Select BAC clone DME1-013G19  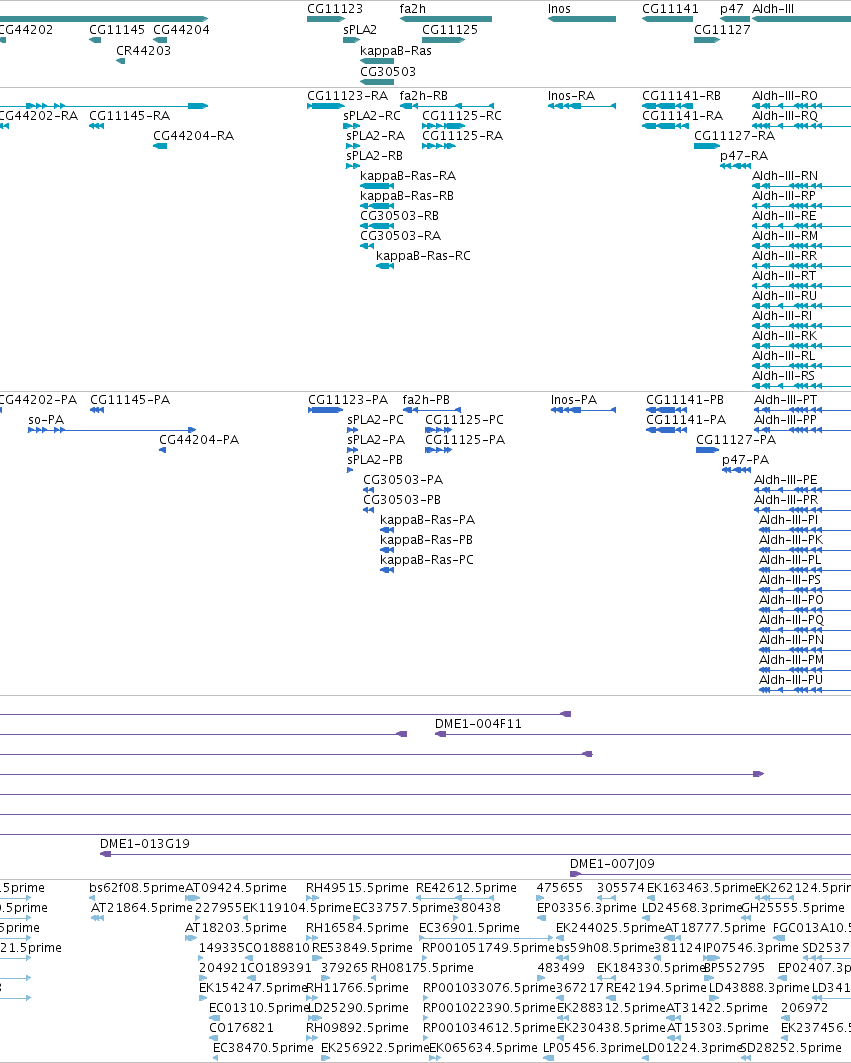[144, 844]
